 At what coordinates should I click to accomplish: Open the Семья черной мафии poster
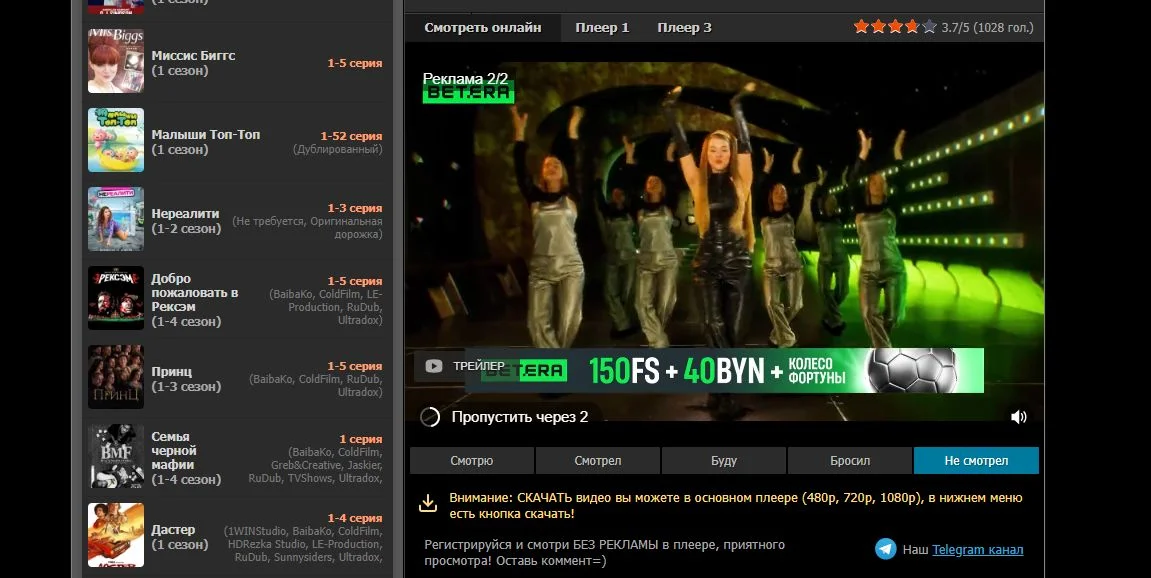tap(116, 456)
